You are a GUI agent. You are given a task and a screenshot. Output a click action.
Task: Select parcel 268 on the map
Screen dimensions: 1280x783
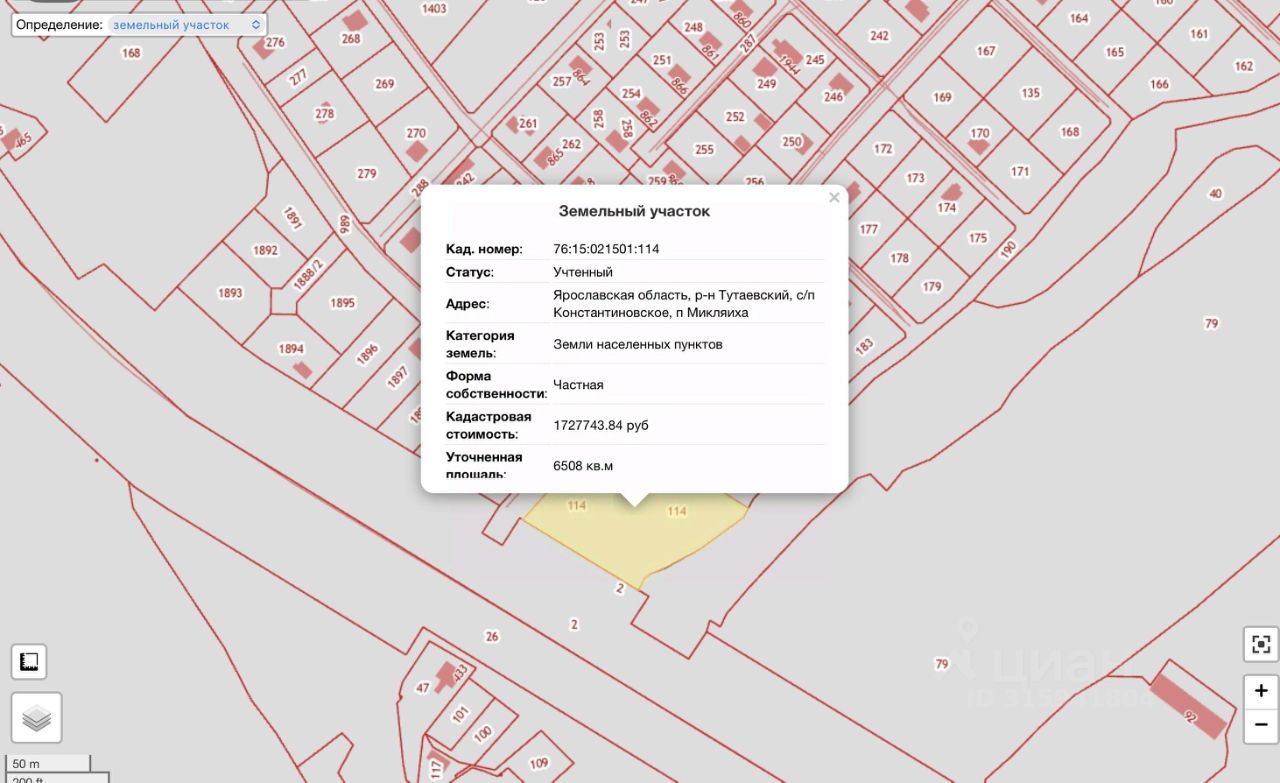[x=350, y=39]
